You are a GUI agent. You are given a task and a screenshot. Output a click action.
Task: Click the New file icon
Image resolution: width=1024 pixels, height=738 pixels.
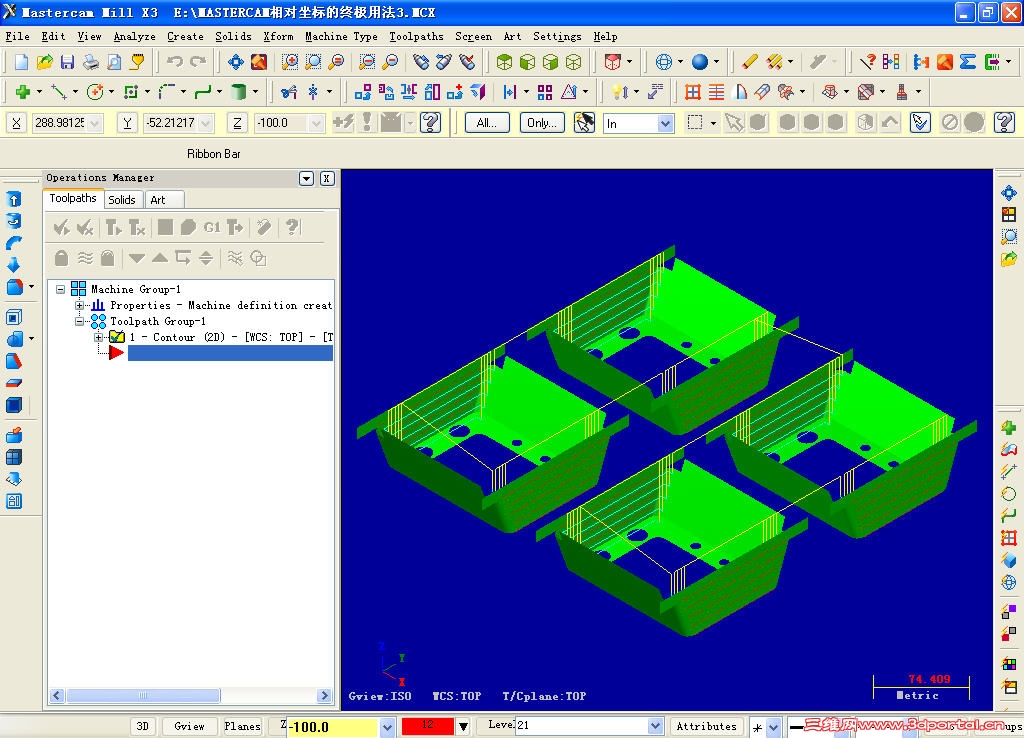pos(22,62)
